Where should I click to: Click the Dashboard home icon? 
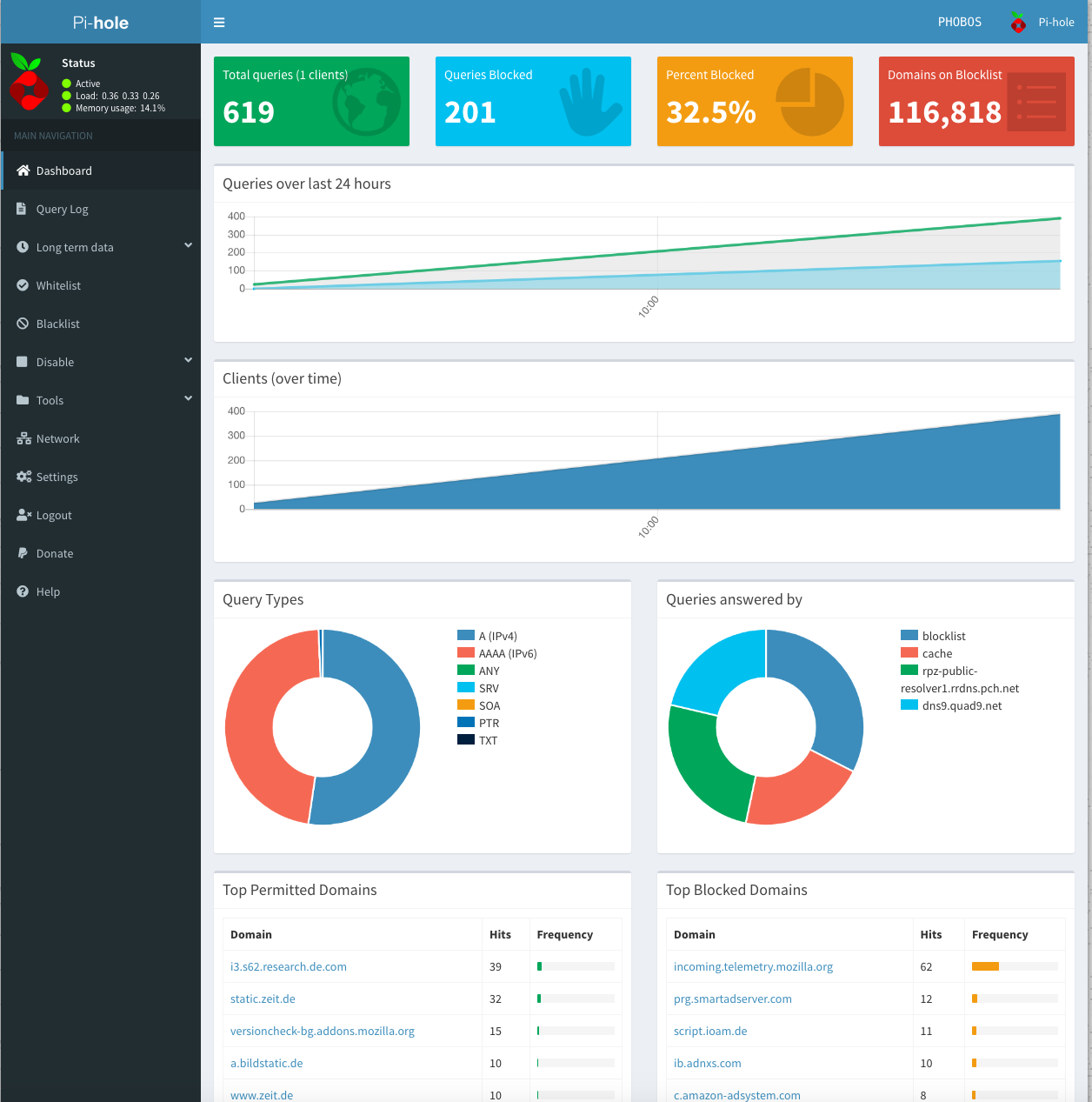23,170
